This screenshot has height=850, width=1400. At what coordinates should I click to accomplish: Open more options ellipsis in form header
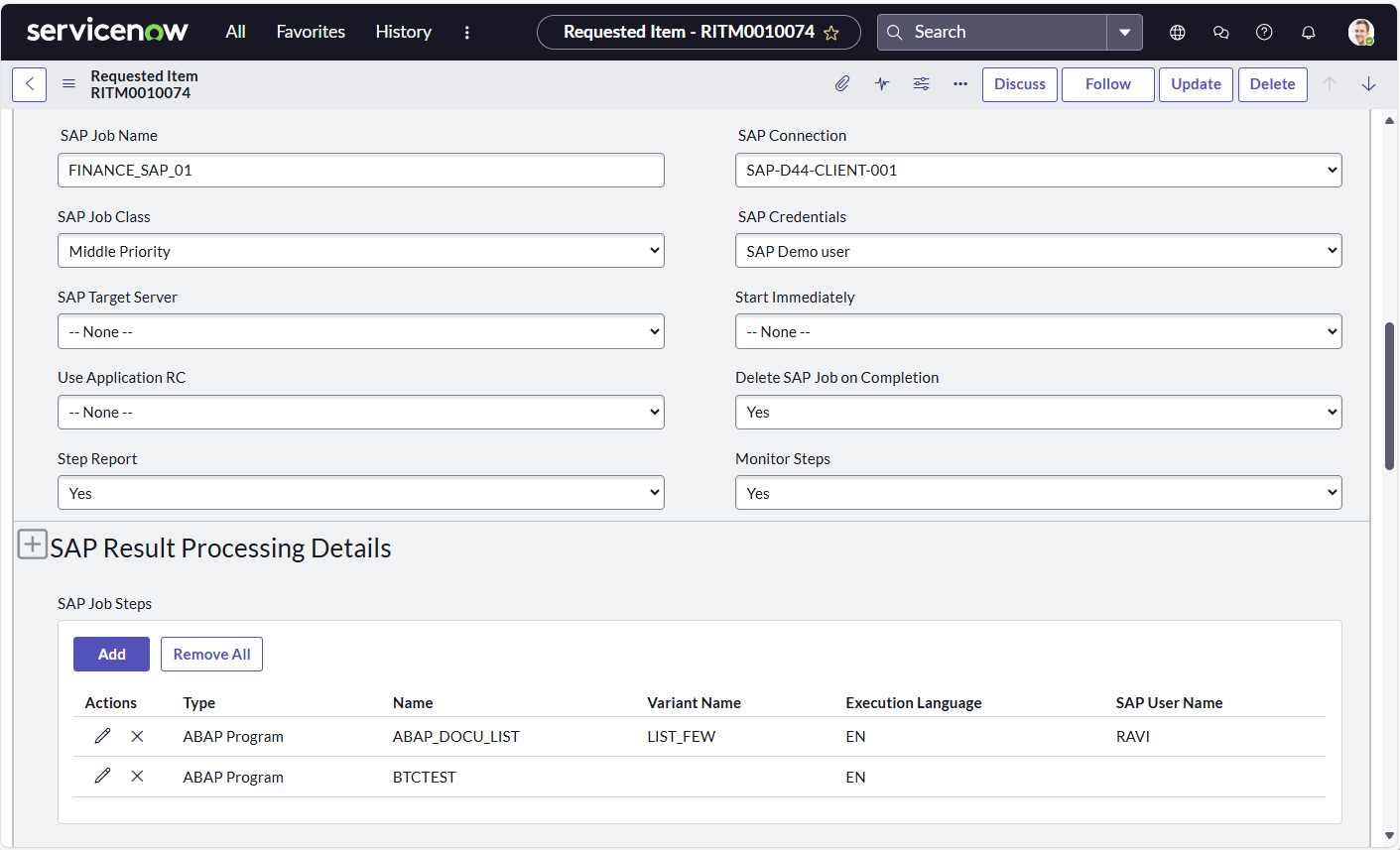pos(960,84)
